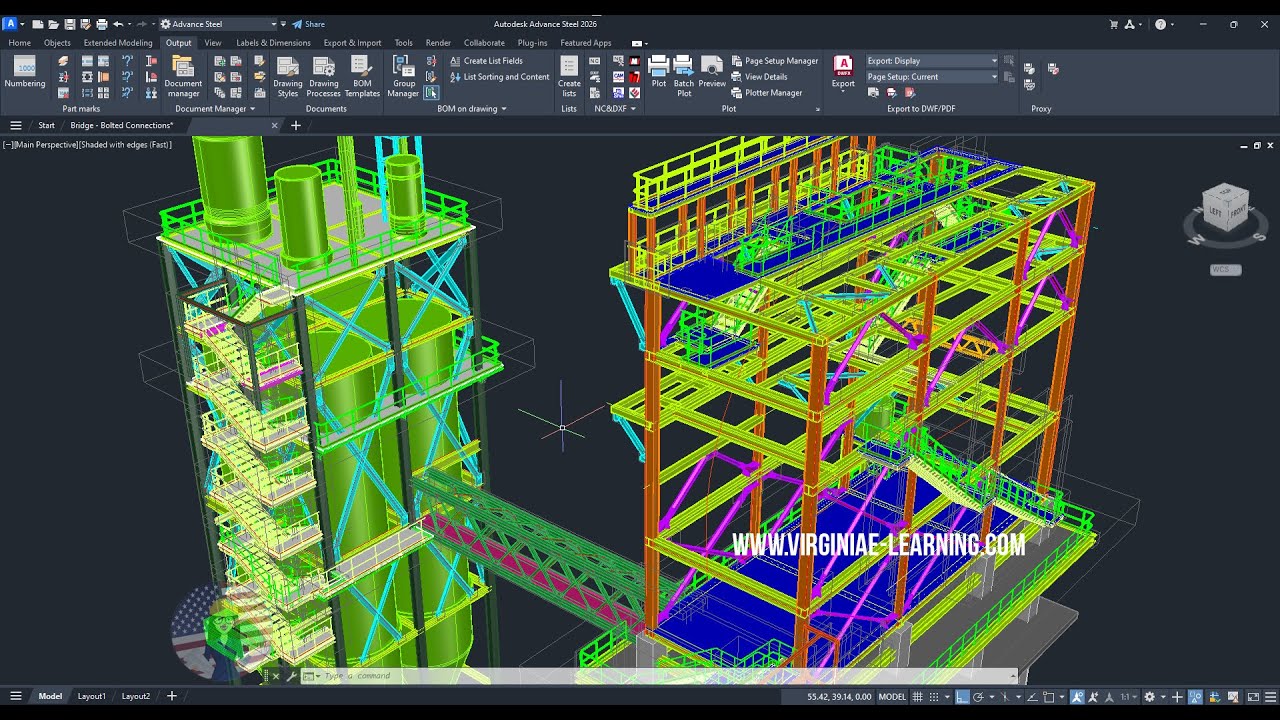The height and width of the screenshot is (720, 1280).
Task: Switch to the Home ribbon tab
Action: pos(19,43)
